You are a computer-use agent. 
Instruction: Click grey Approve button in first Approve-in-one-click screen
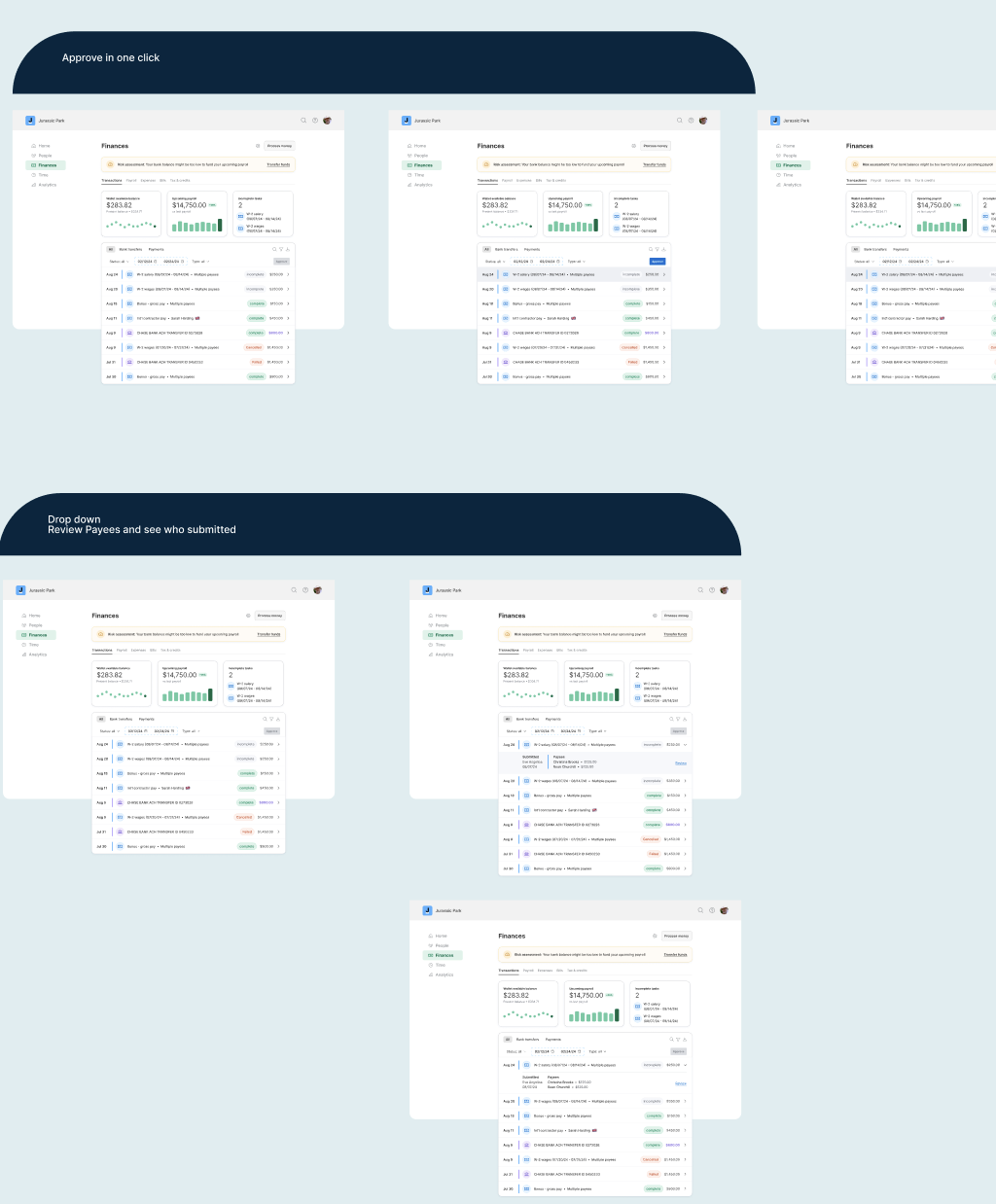click(281, 262)
